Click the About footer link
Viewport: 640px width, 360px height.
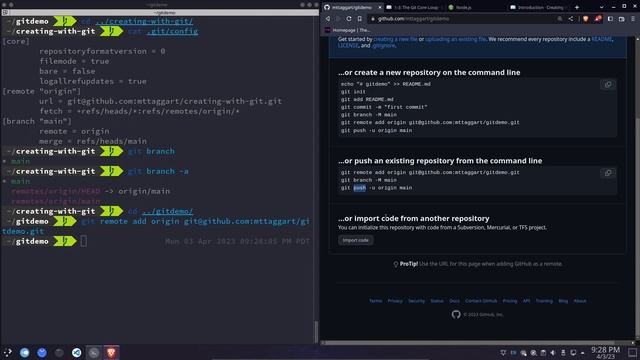pyautogui.click(x=580, y=301)
